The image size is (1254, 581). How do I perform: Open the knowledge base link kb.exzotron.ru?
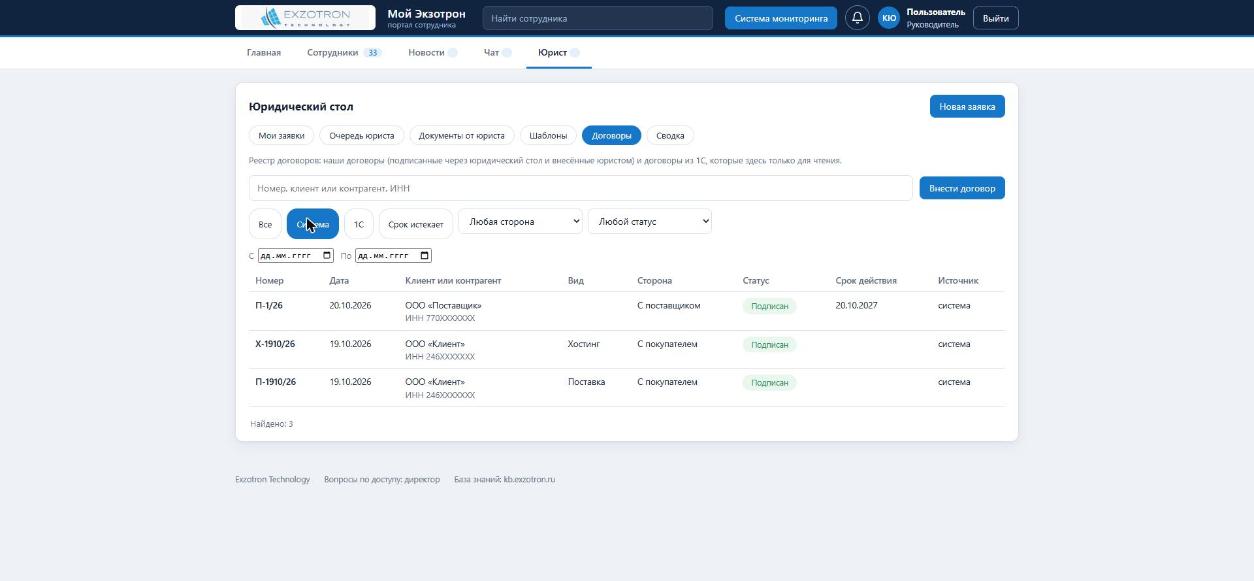[529, 479]
